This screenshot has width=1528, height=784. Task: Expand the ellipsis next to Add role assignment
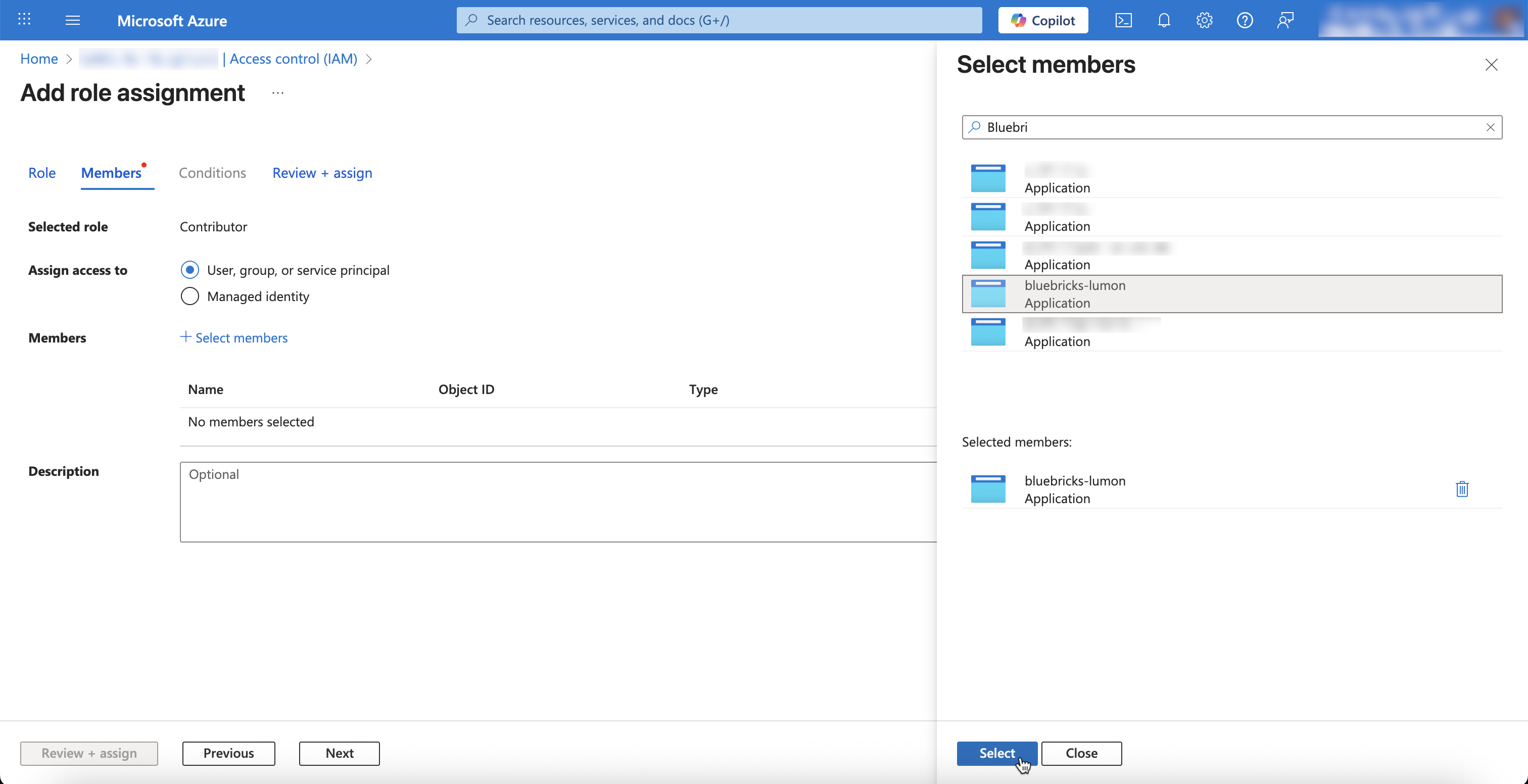pos(277,93)
